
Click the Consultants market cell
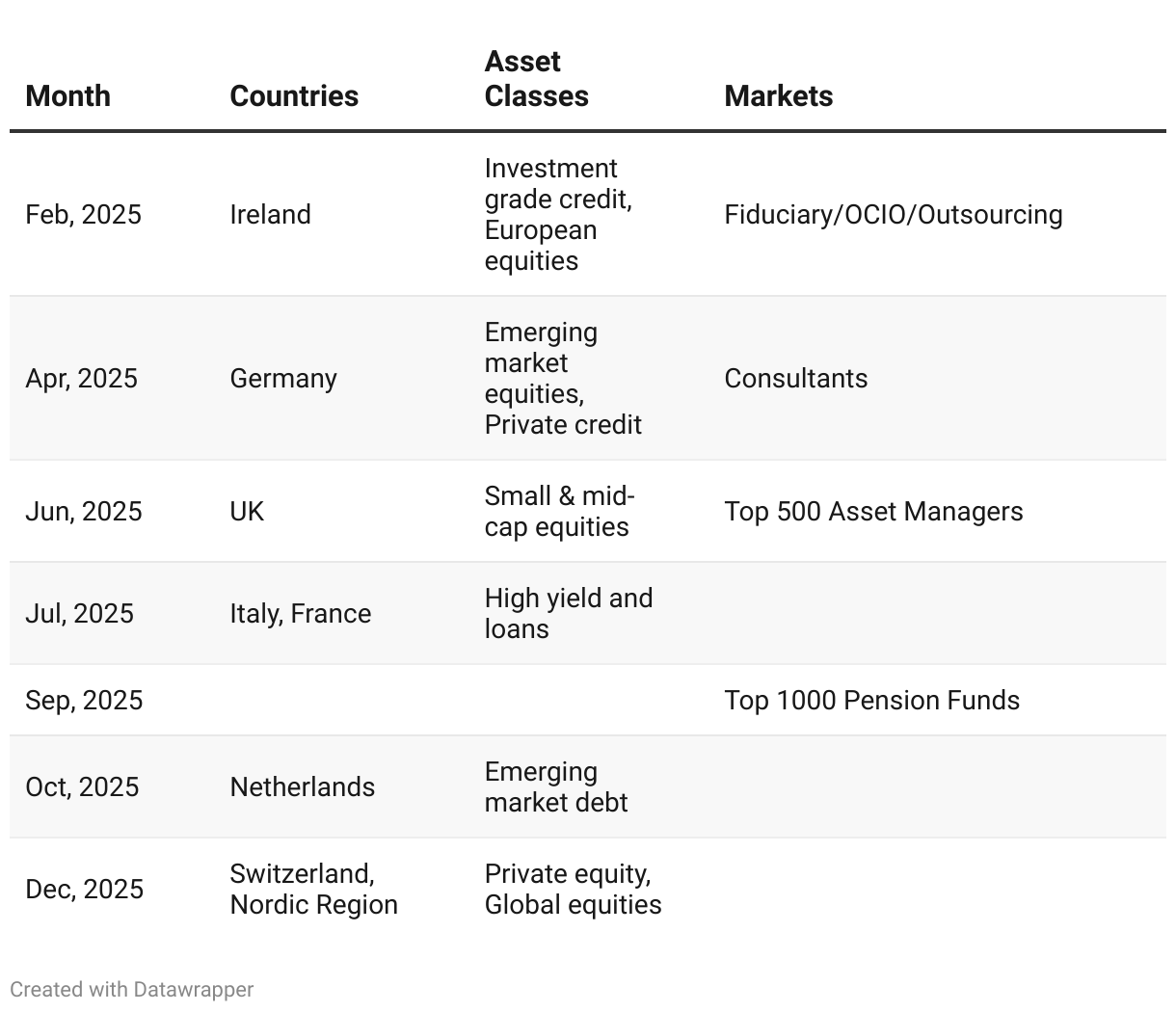point(796,379)
